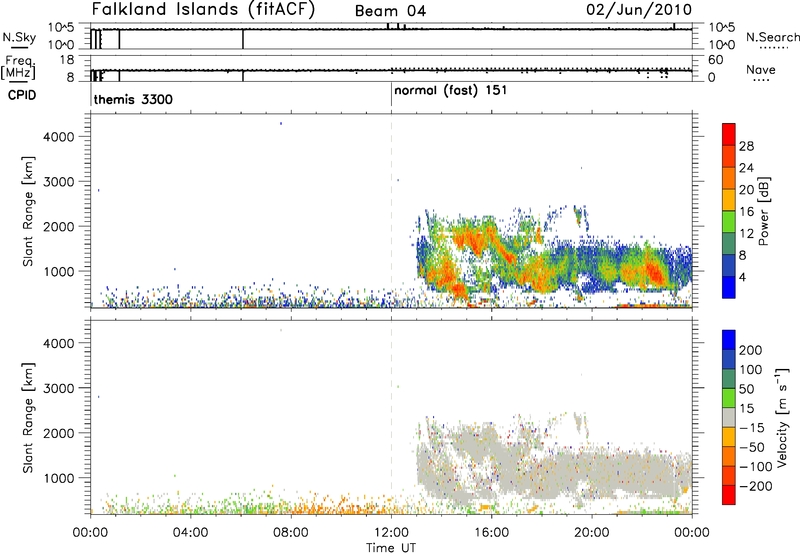The height and width of the screenshot is (554, 800).
Task: Click the '3000' tick on the power panel
Action: click(x=58, y=182)
